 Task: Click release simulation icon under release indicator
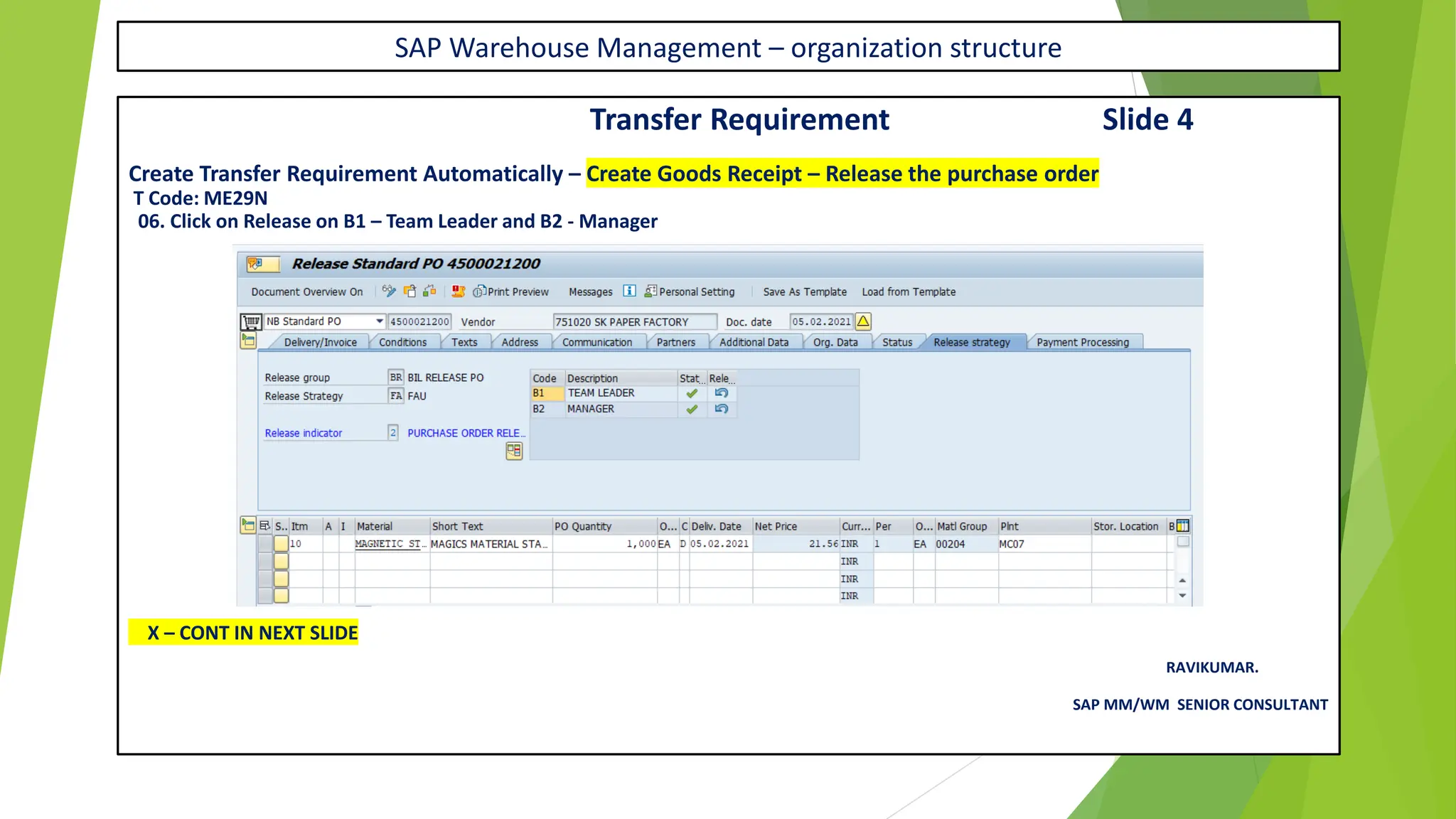pyautogui.click(x=514, y=451)
